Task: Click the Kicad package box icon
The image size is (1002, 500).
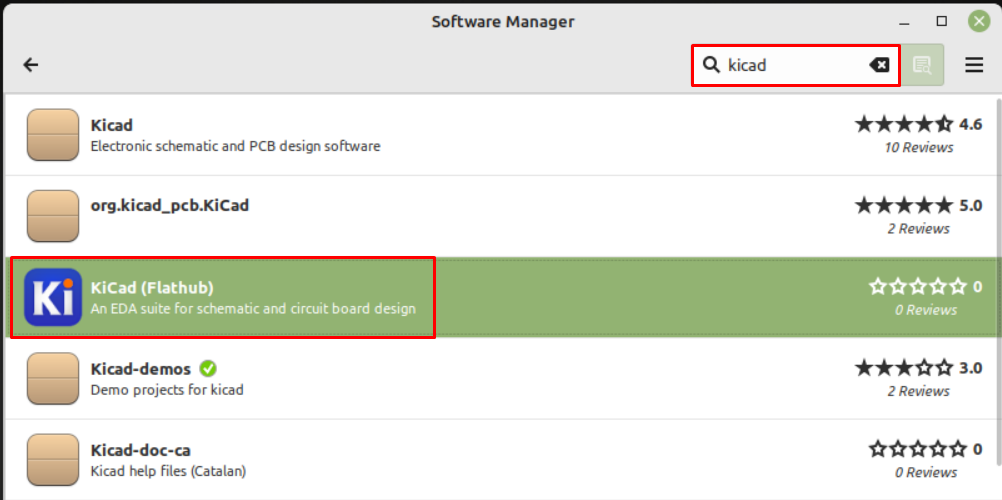Action: (53, 135)
